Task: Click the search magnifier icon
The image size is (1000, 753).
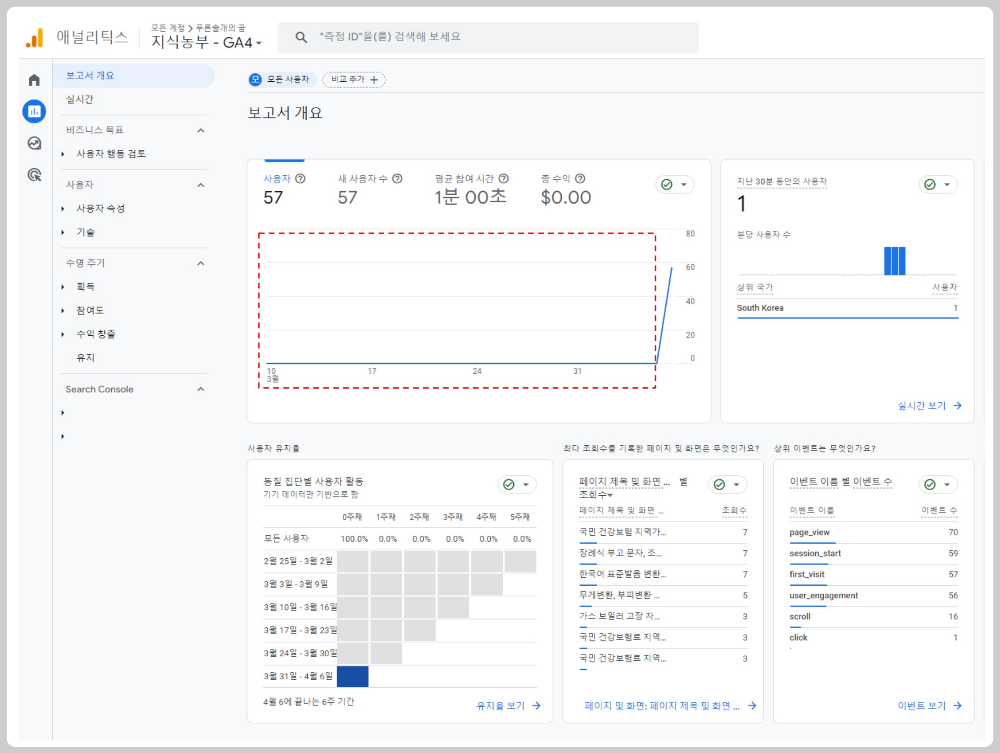Action: pyautogui.click(x=301, y=37)
